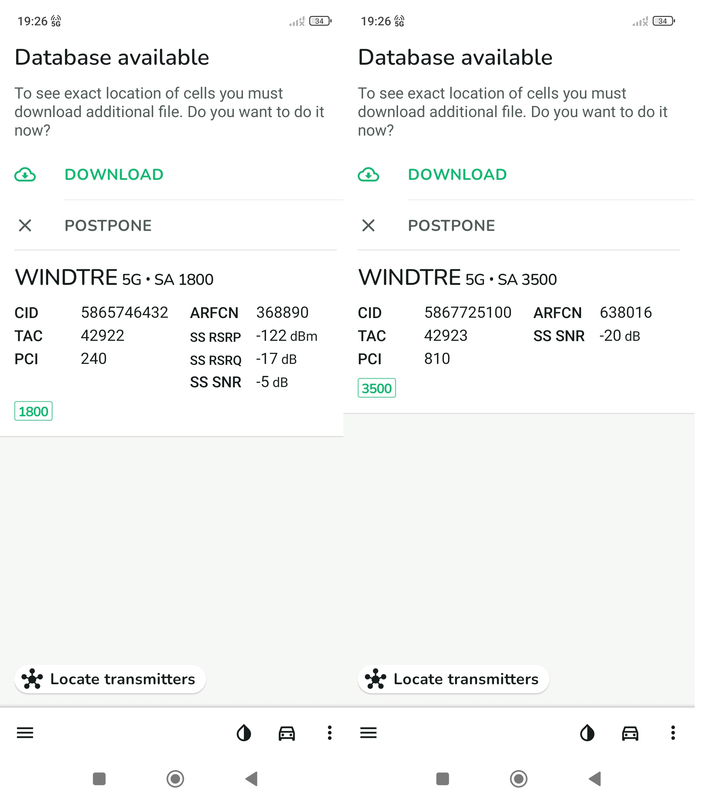Open hamburger menu in right screenshot
This screenshot has height=800, width=705.
(x=368, y=733)
